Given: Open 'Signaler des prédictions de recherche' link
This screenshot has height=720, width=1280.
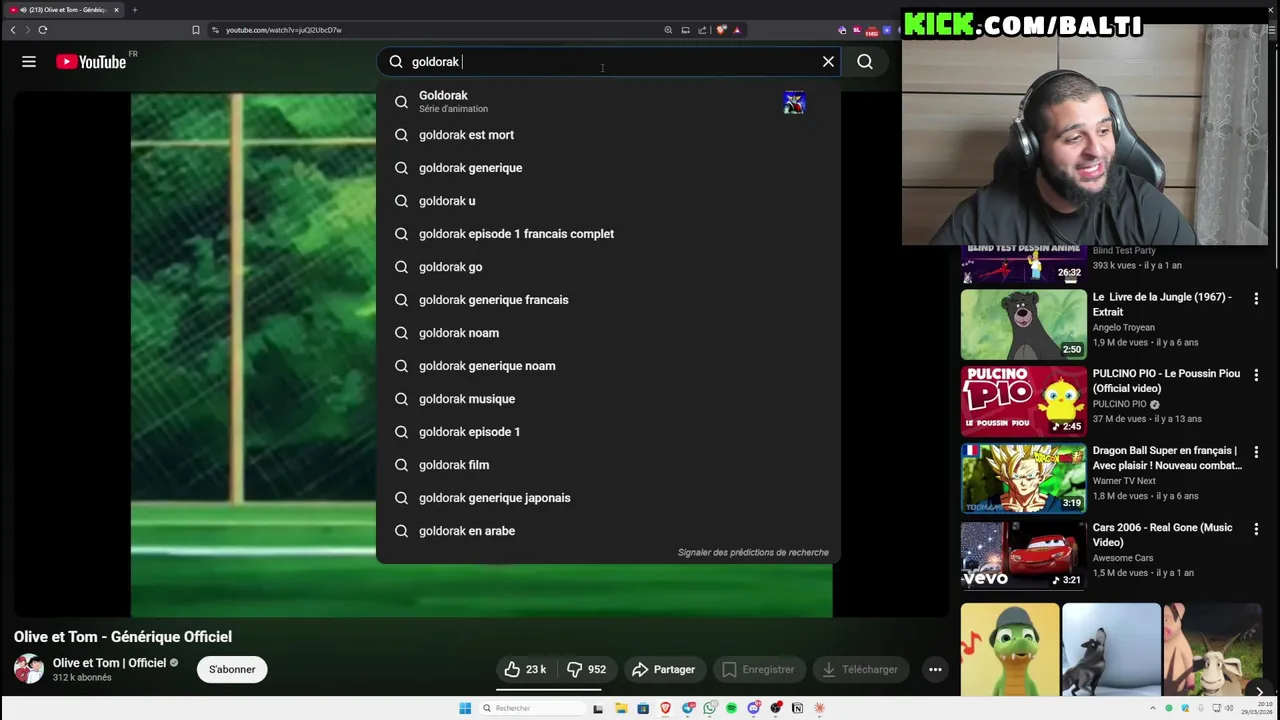Looking at the screenshot, I should click(753, 552).
